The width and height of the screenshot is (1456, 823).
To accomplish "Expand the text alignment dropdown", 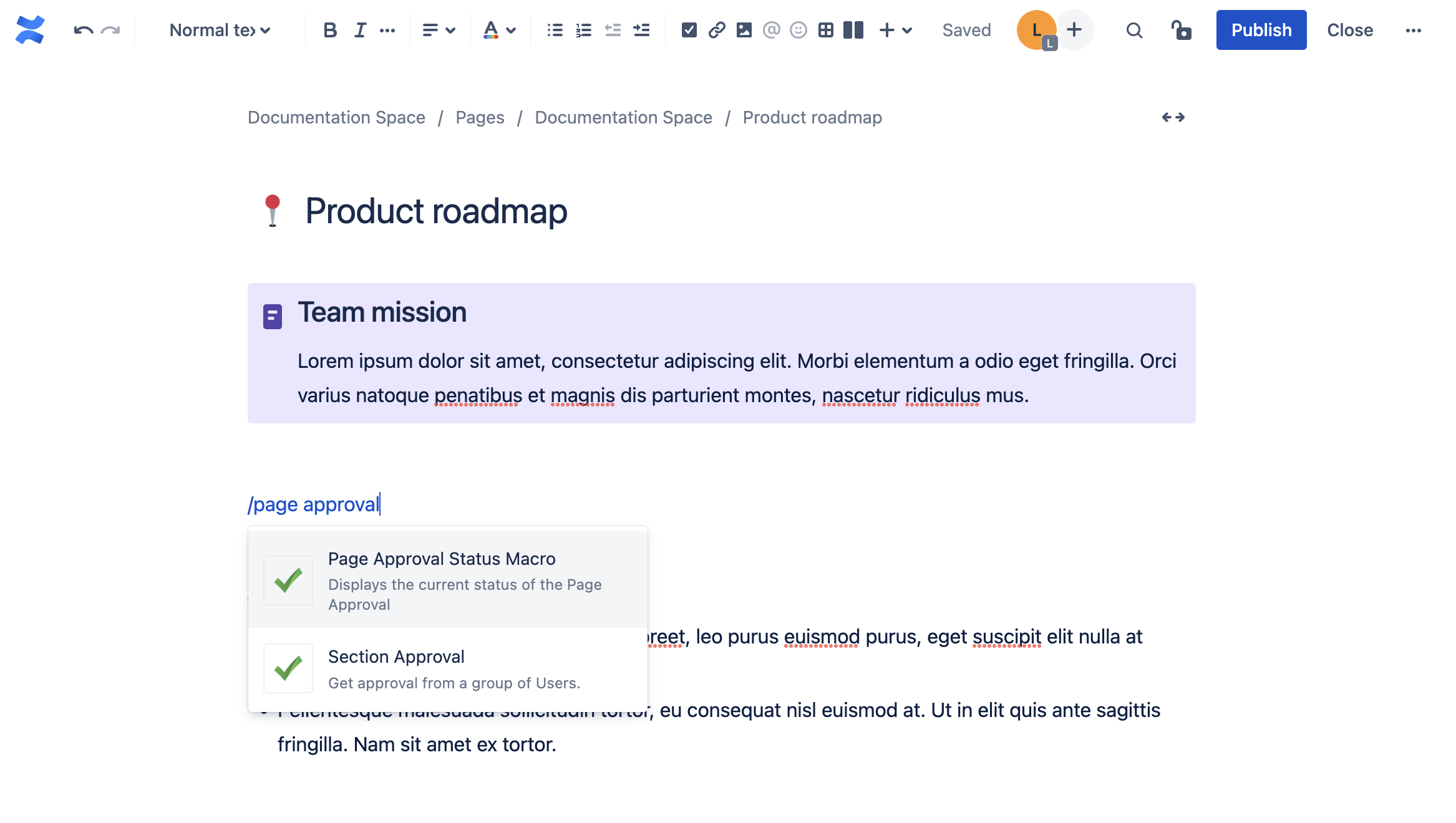I will (x=439, y=30).
